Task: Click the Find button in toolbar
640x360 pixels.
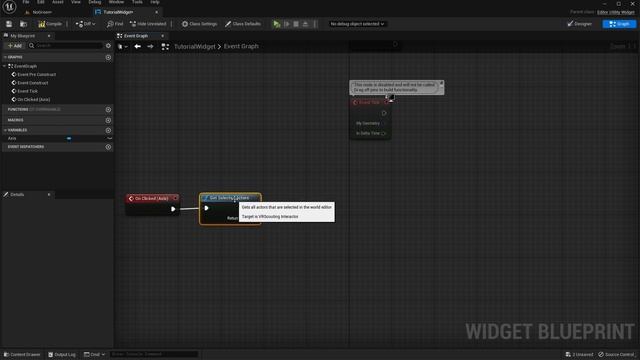Action: click(115, 24)
